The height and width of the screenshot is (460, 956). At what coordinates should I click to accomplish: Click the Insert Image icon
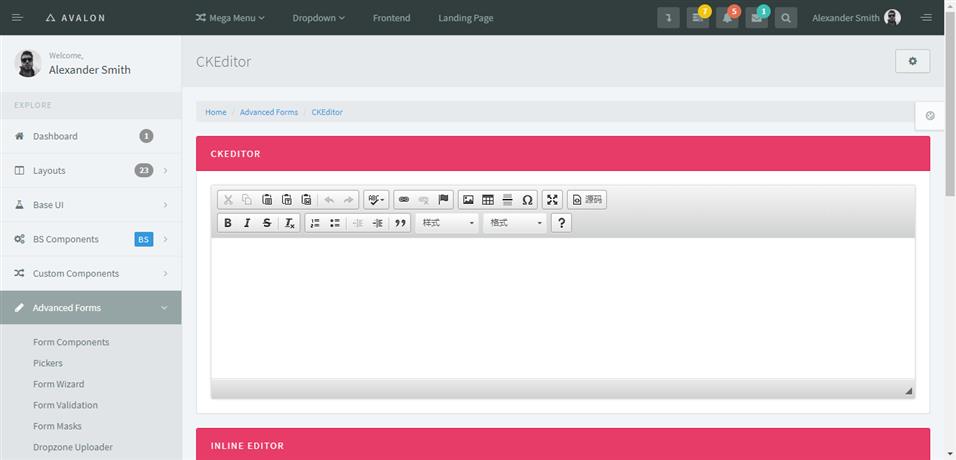[468, 199]
